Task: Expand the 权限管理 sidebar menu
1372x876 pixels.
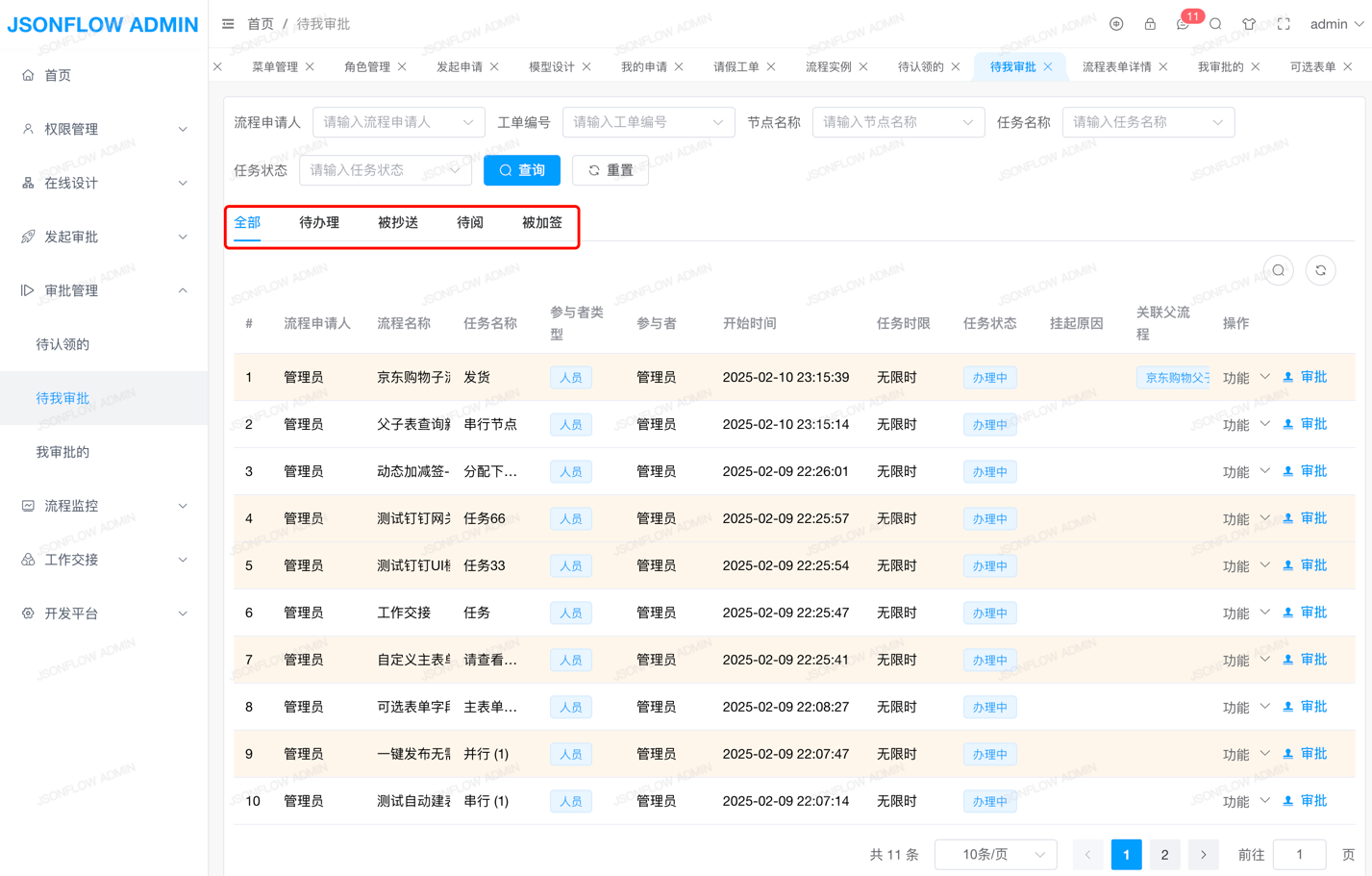Action: tap(104, 129)
